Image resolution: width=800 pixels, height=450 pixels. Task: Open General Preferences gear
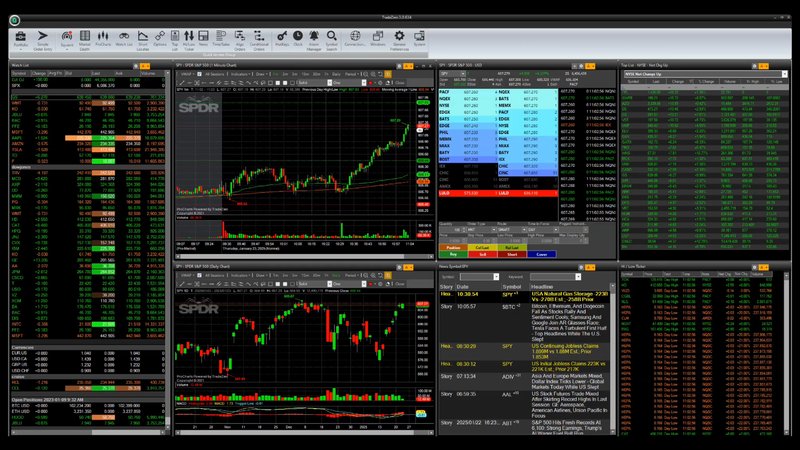pyautogui.click(x=399, y=40)
